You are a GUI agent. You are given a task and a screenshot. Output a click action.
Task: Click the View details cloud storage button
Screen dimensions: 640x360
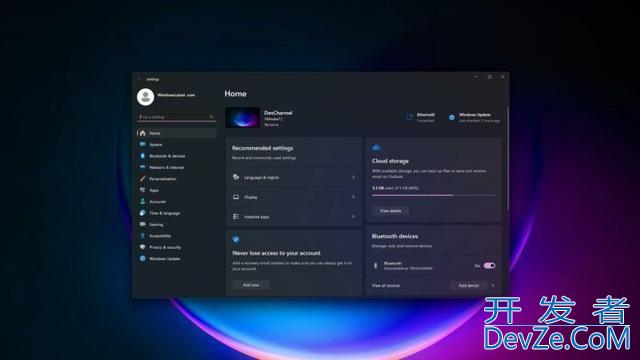391,211
